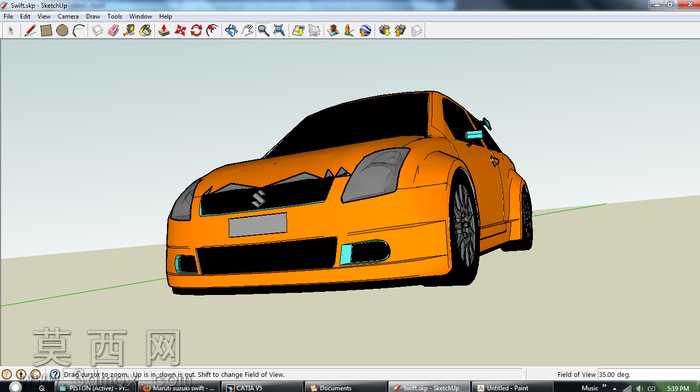
Task: Open the File menu
Action: pyautogui.click(x=8, y=17)
